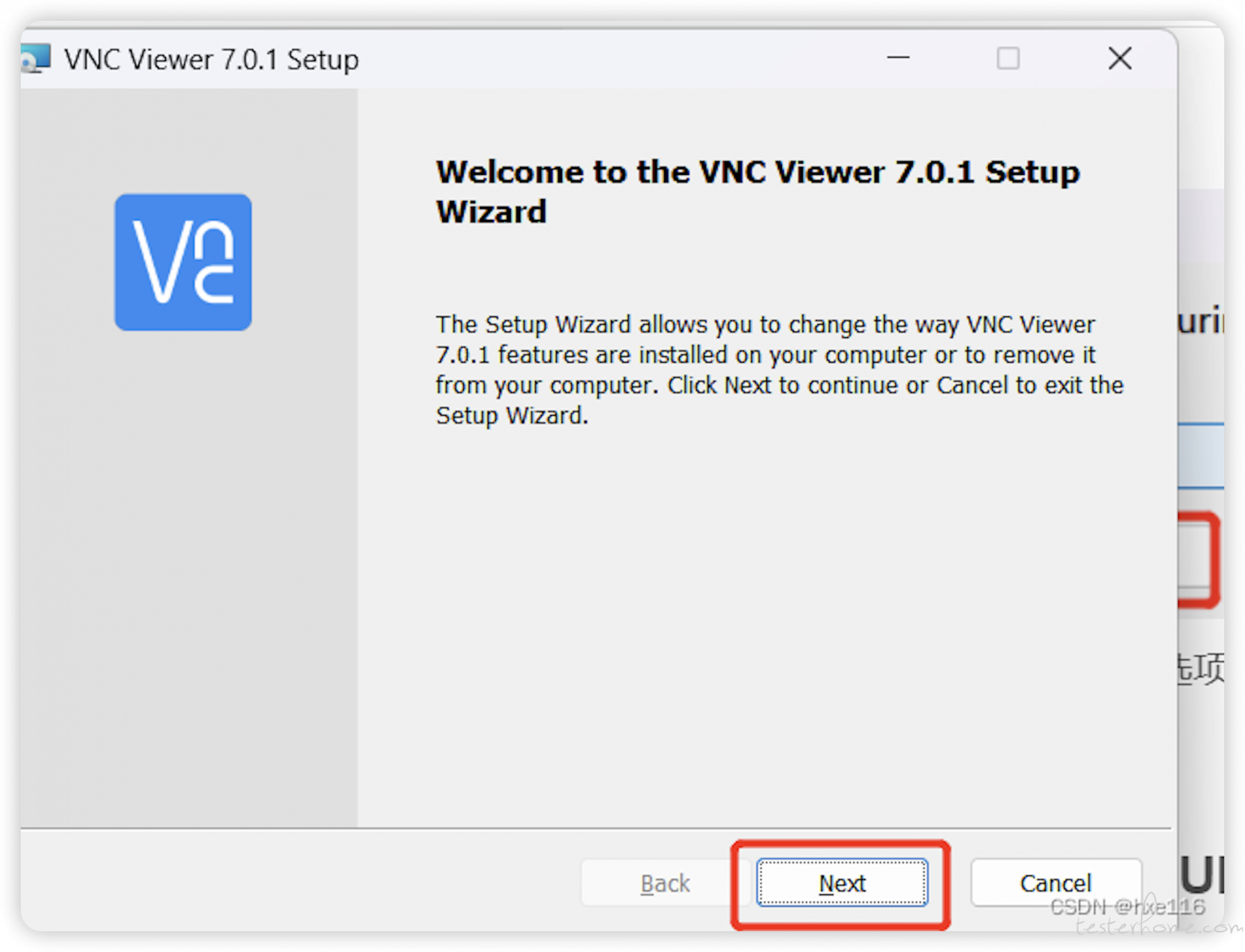Image resolution: width=1245 pixels, height=952 pixels.
Task: Click the installer icon in title bar
Action: 35,58
